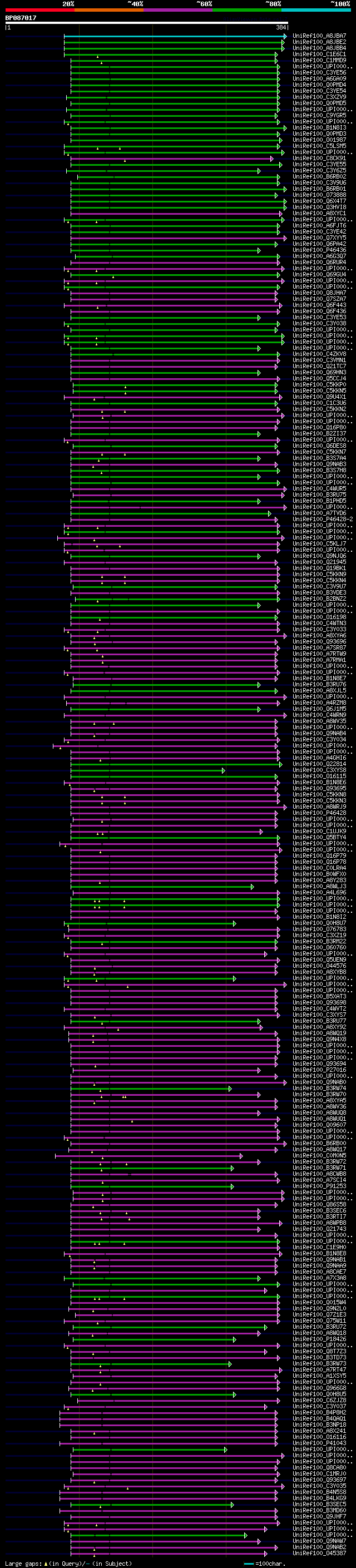This screenshot has height=1568, width=356.
Task: Click hit label UniRef100_A8XYC1
Action: point(319,213)
